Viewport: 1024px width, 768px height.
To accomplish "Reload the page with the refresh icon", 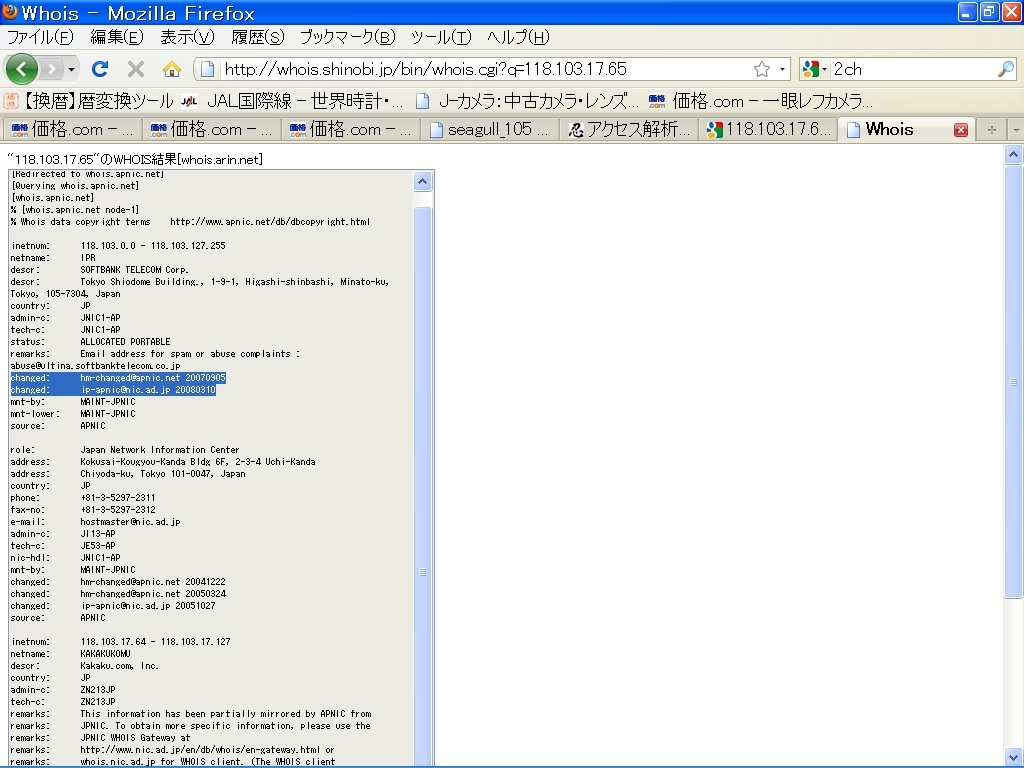I will [99, 69].
